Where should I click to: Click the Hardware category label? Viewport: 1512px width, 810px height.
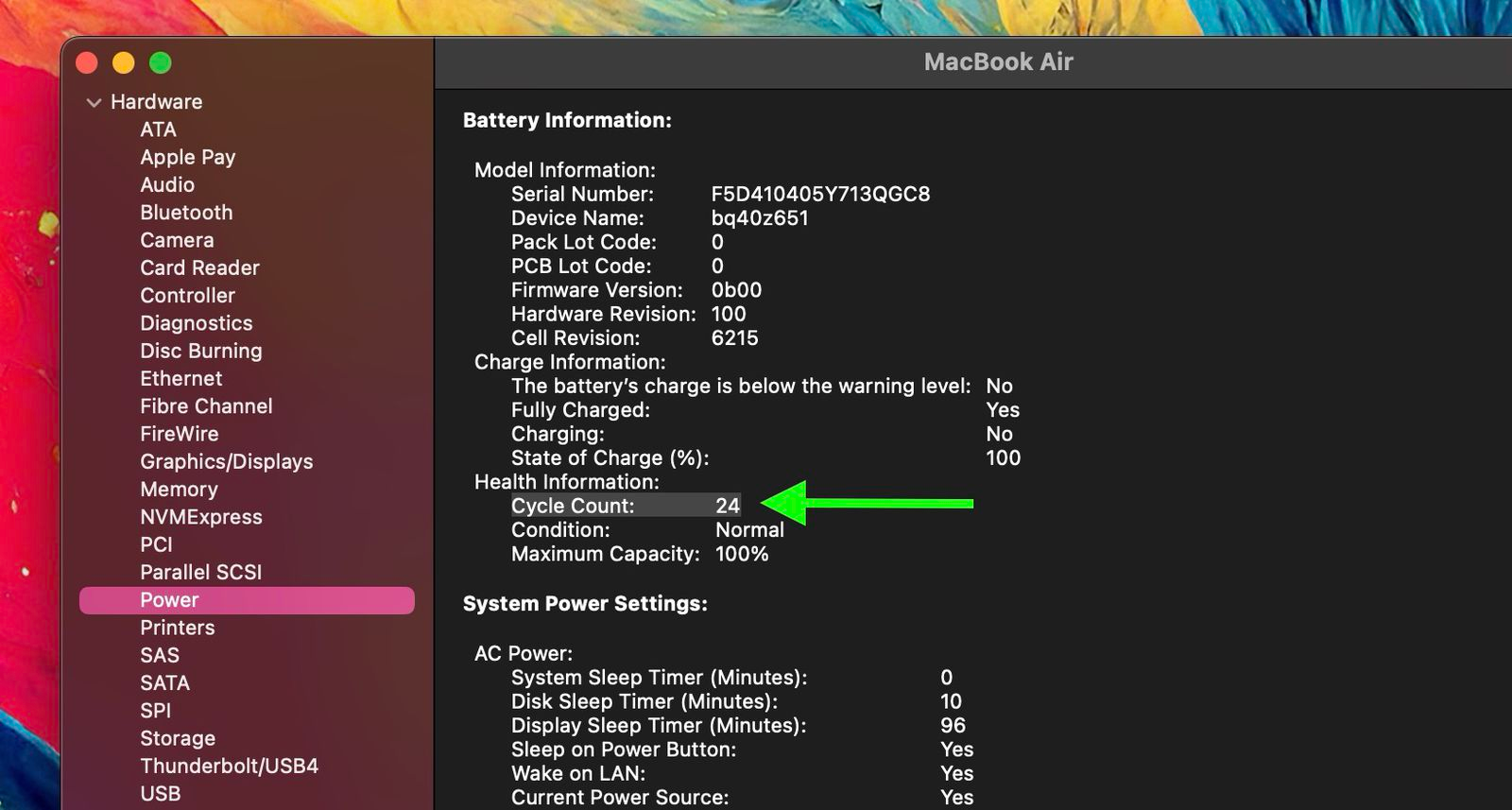(156, 101)
